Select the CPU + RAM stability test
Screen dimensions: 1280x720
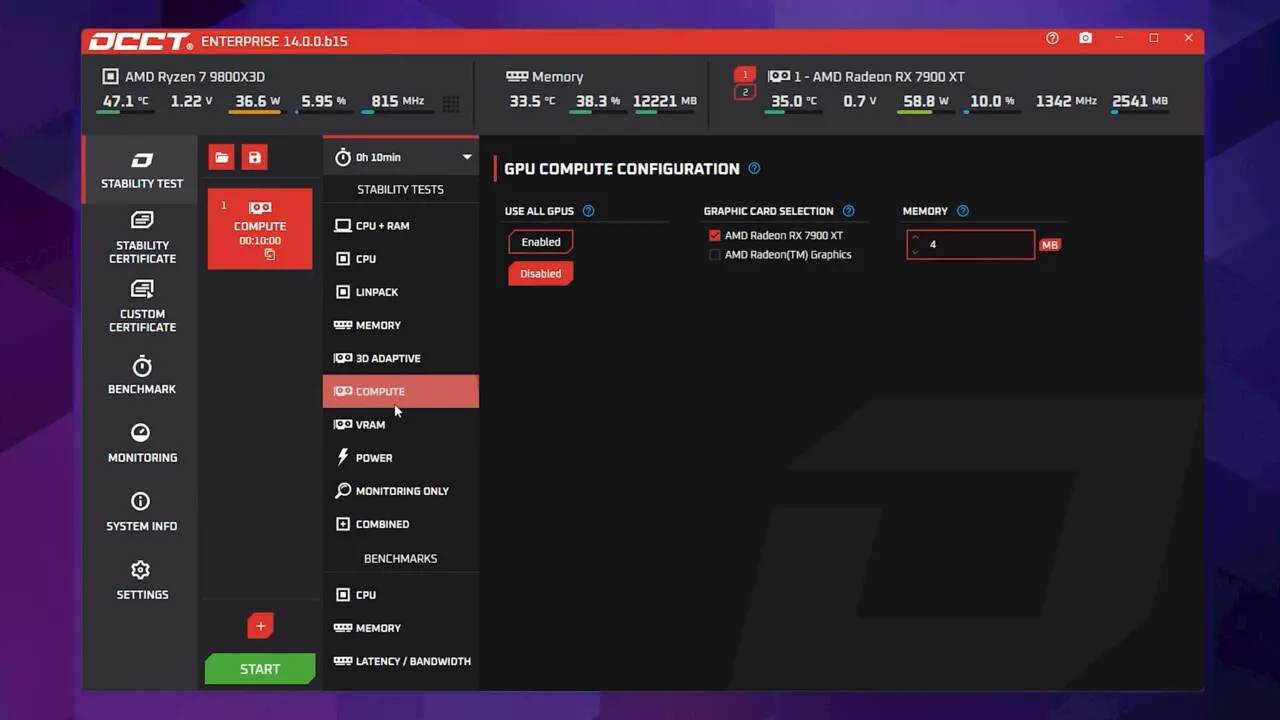tap(401, 226)
